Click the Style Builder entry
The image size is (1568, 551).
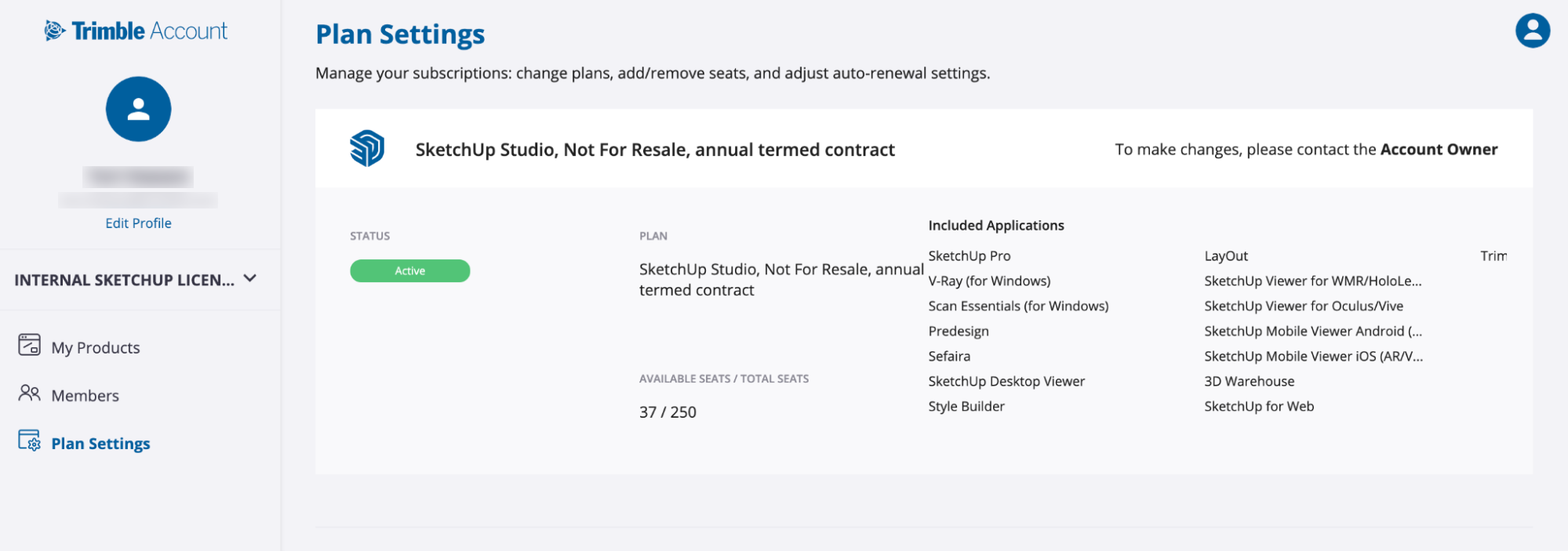point(966,407)
